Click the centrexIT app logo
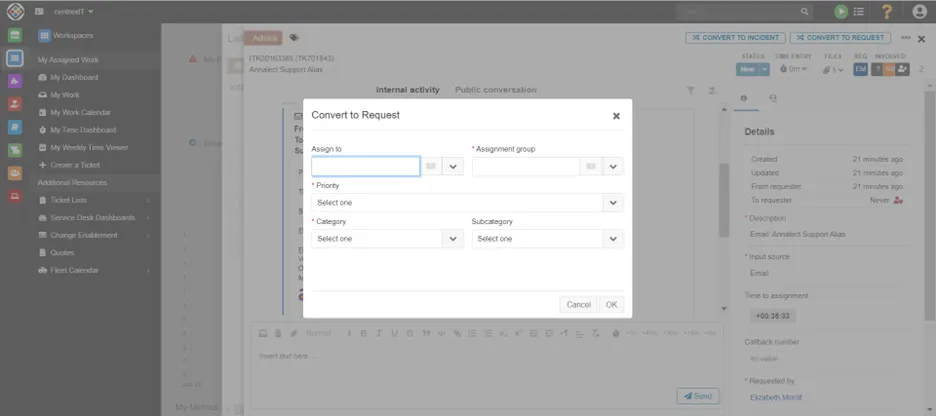 point(15,11)
